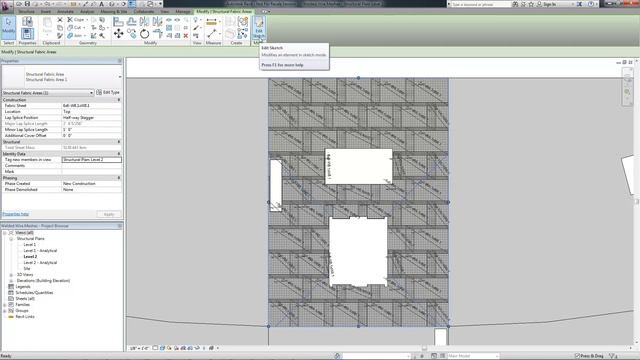
Task: Collapse the Identity Data properties group
Action: point(119,153)
